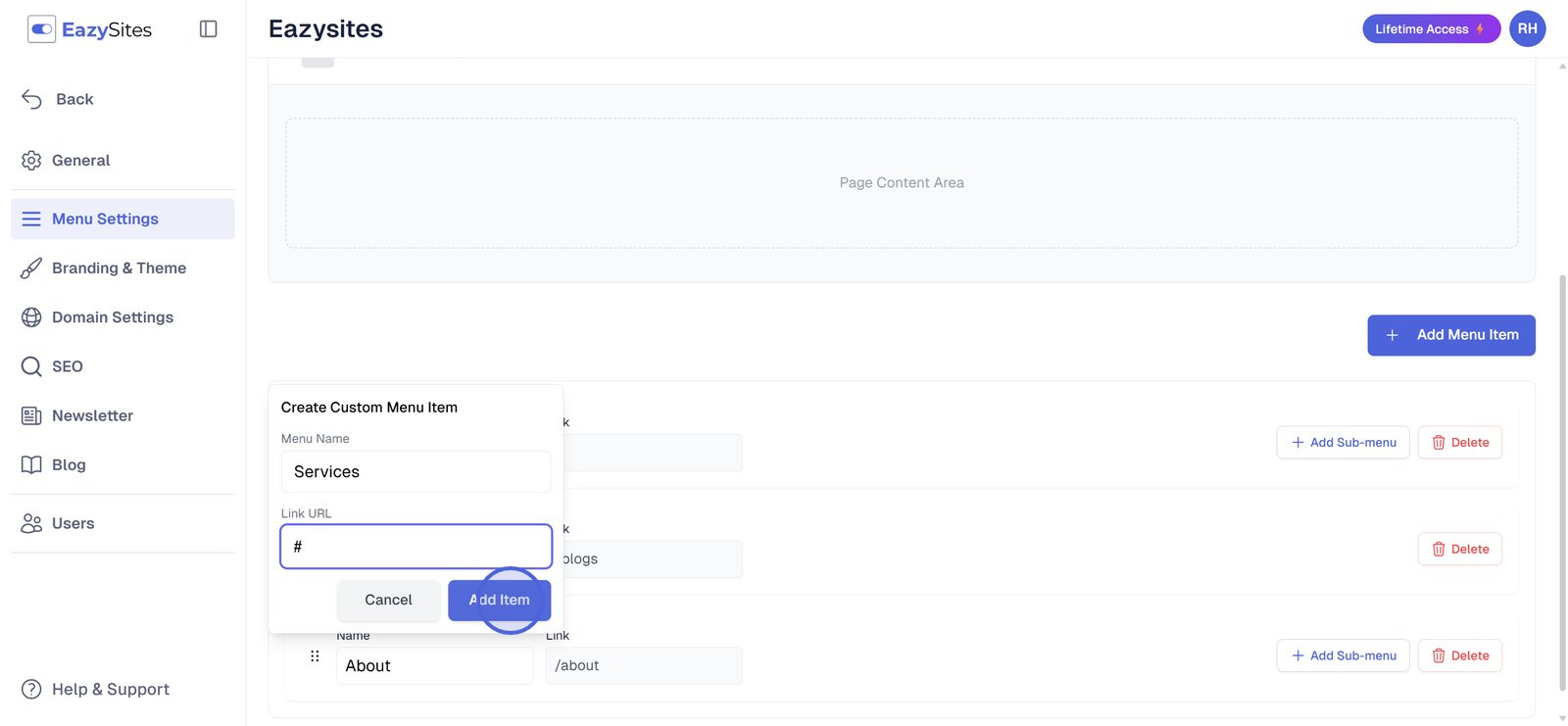1568x726 pixels.
Task: Click the Newsletter icon in sidebar
Action: [31, 415]
